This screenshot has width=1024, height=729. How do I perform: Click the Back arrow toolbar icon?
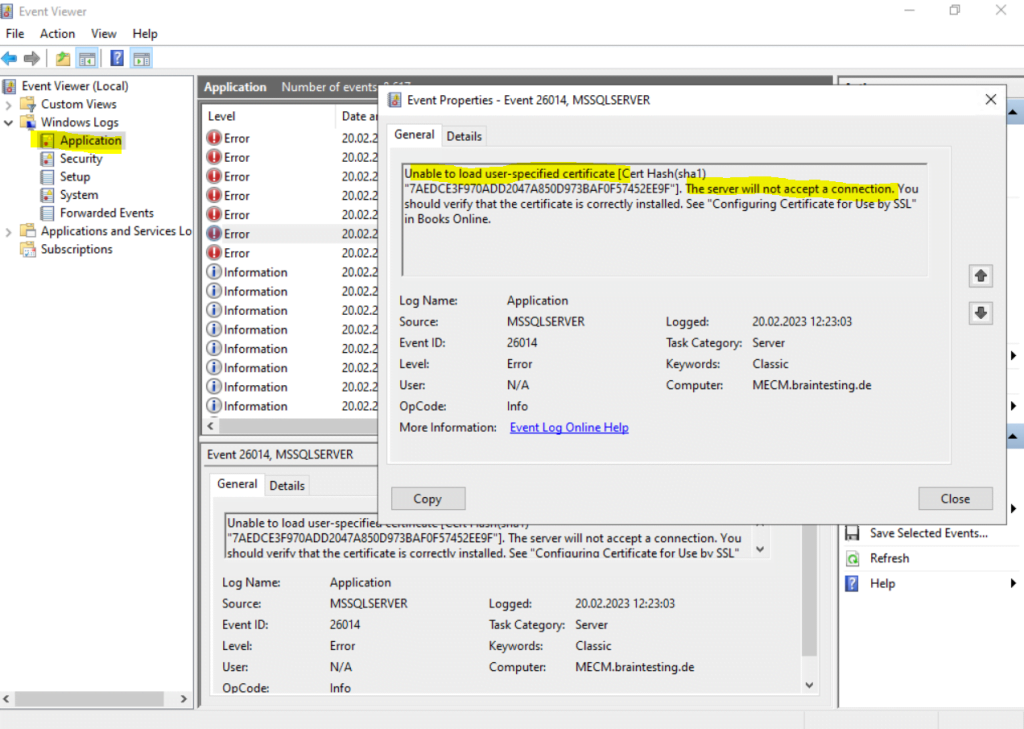point(10,59)
